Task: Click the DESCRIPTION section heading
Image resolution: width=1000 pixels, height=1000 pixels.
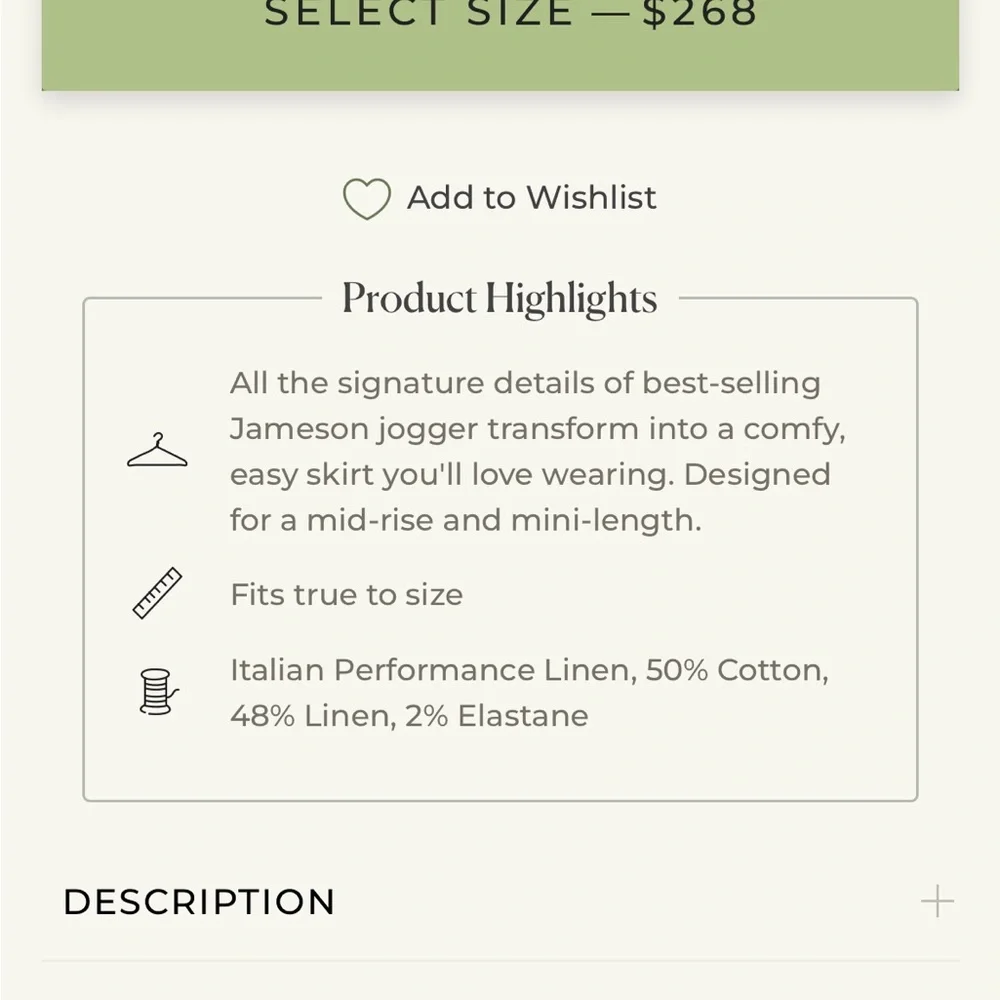Action: (x=199, y=902)
